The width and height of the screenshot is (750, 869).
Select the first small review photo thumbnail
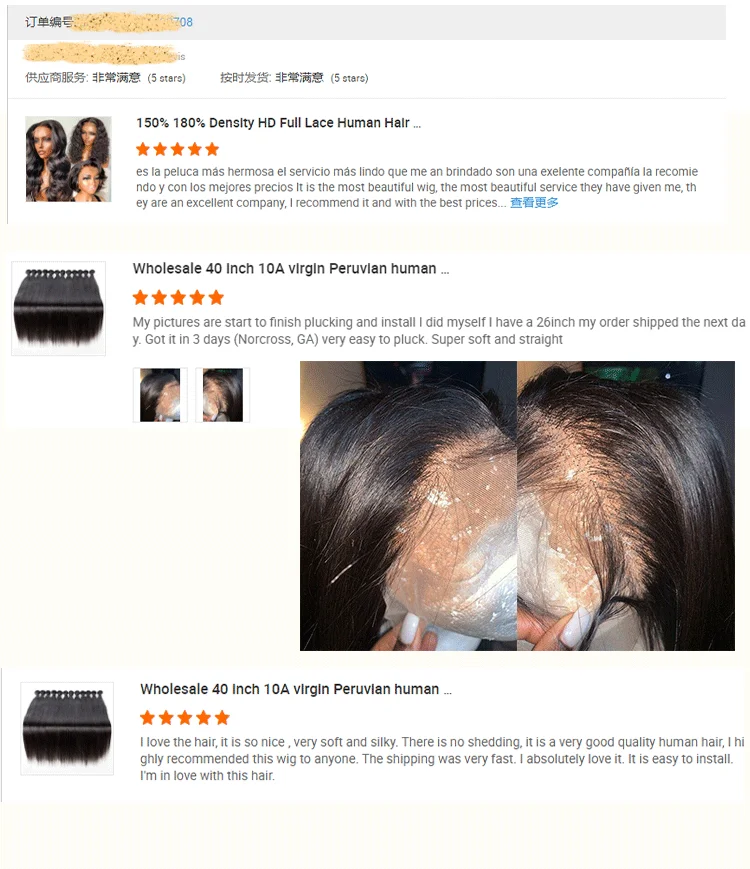pyautogui.click(x=160, y=395)
